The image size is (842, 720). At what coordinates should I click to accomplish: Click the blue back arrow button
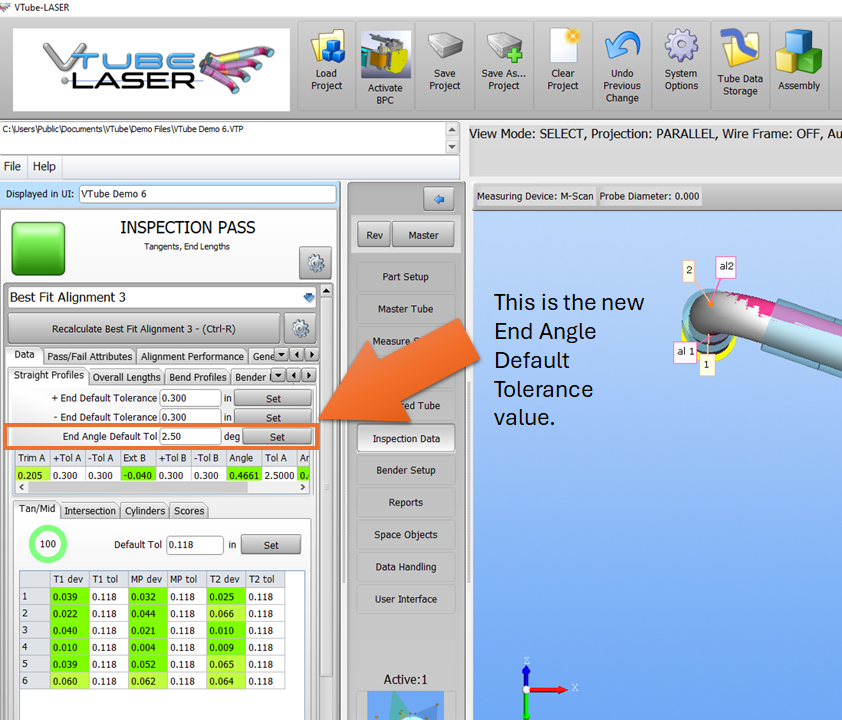[x=439, y=199]
